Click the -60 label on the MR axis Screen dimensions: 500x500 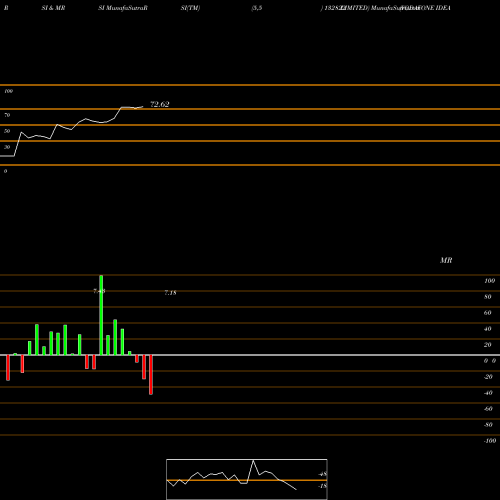488,409
